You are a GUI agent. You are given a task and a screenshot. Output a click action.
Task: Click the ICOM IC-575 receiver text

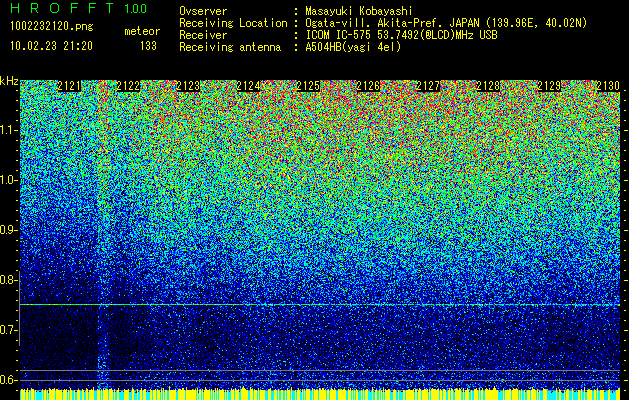[x=401, y=35]
